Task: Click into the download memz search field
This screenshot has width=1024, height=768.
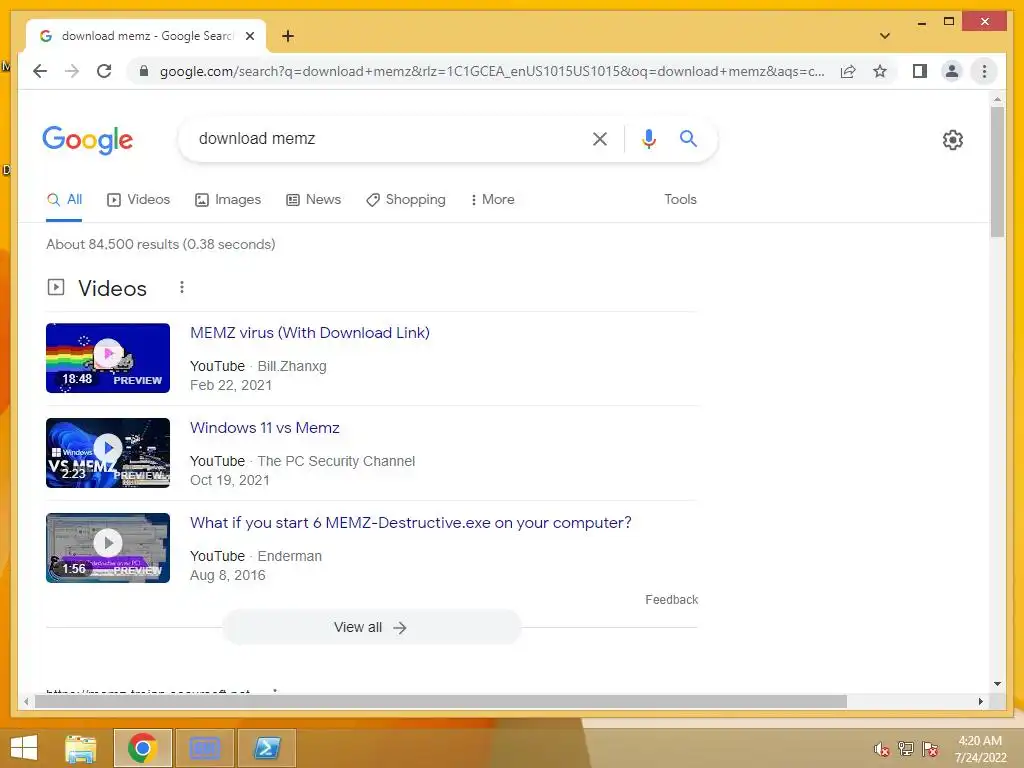Action: (385, 138)
